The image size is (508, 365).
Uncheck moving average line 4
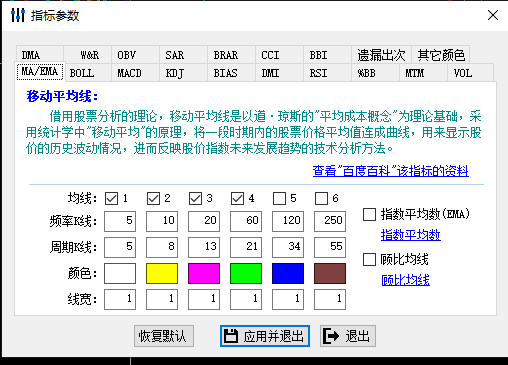click(237, 199)
